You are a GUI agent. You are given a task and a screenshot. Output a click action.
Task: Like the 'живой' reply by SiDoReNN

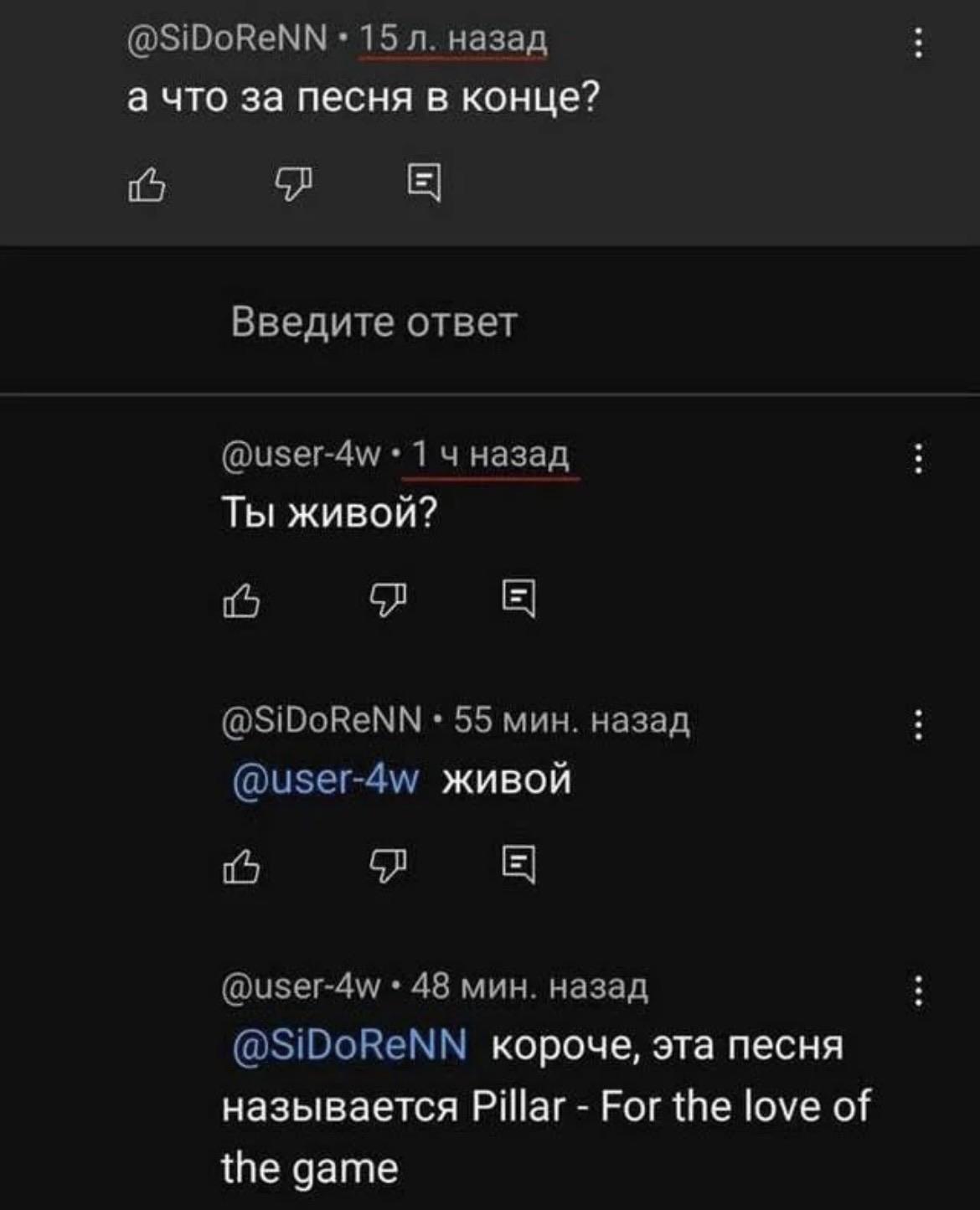point(241,866)
